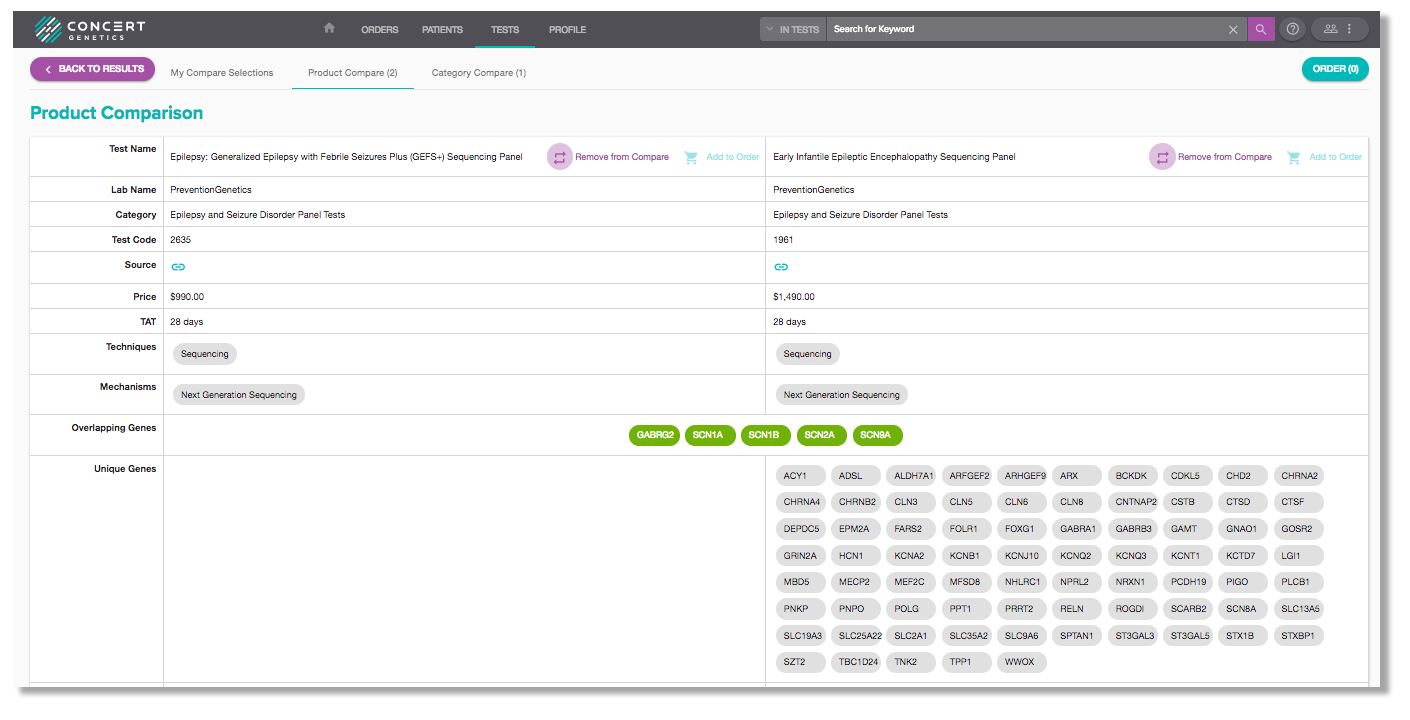Viewport: 1410px width, 720px height.
Task: Select the SCN1A overlapping gene chip
Action: pyautogui.click(x=709, y=435)
